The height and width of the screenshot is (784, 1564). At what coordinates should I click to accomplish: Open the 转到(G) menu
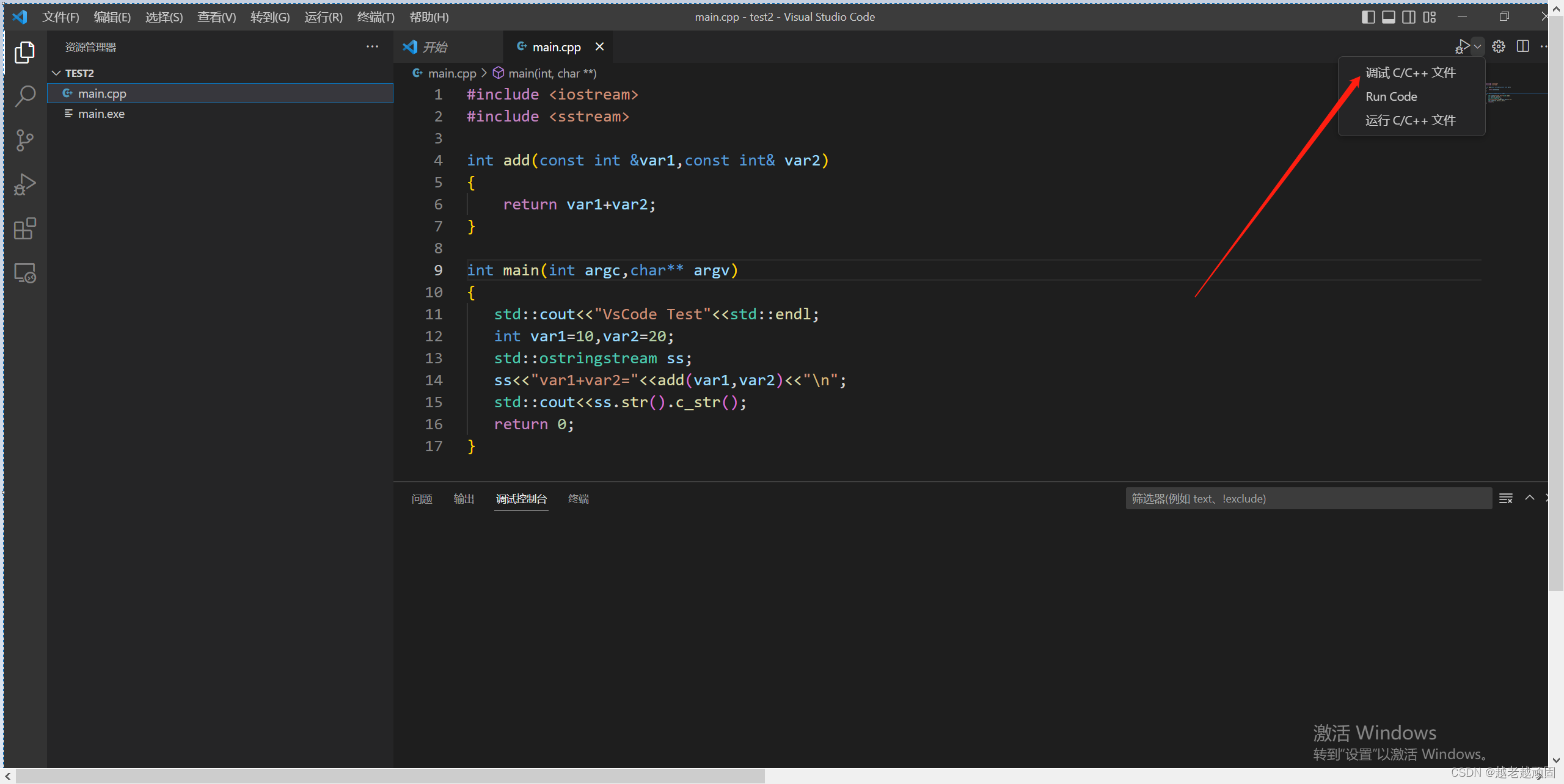click(x=270, y=16)
